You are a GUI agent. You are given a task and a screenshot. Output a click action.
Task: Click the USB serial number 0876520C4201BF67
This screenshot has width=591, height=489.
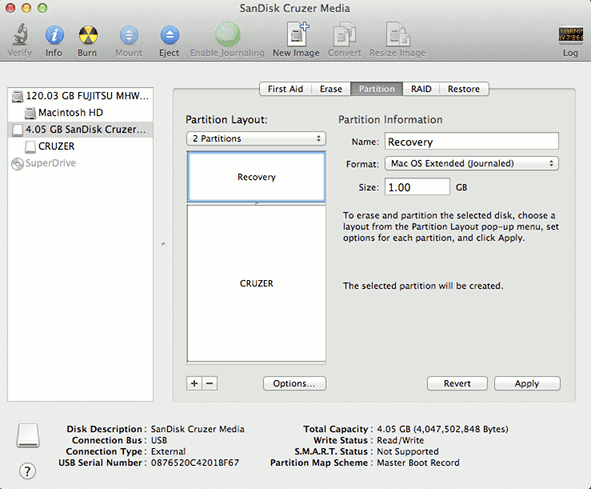pyautogui.click(x=195, y=463)
